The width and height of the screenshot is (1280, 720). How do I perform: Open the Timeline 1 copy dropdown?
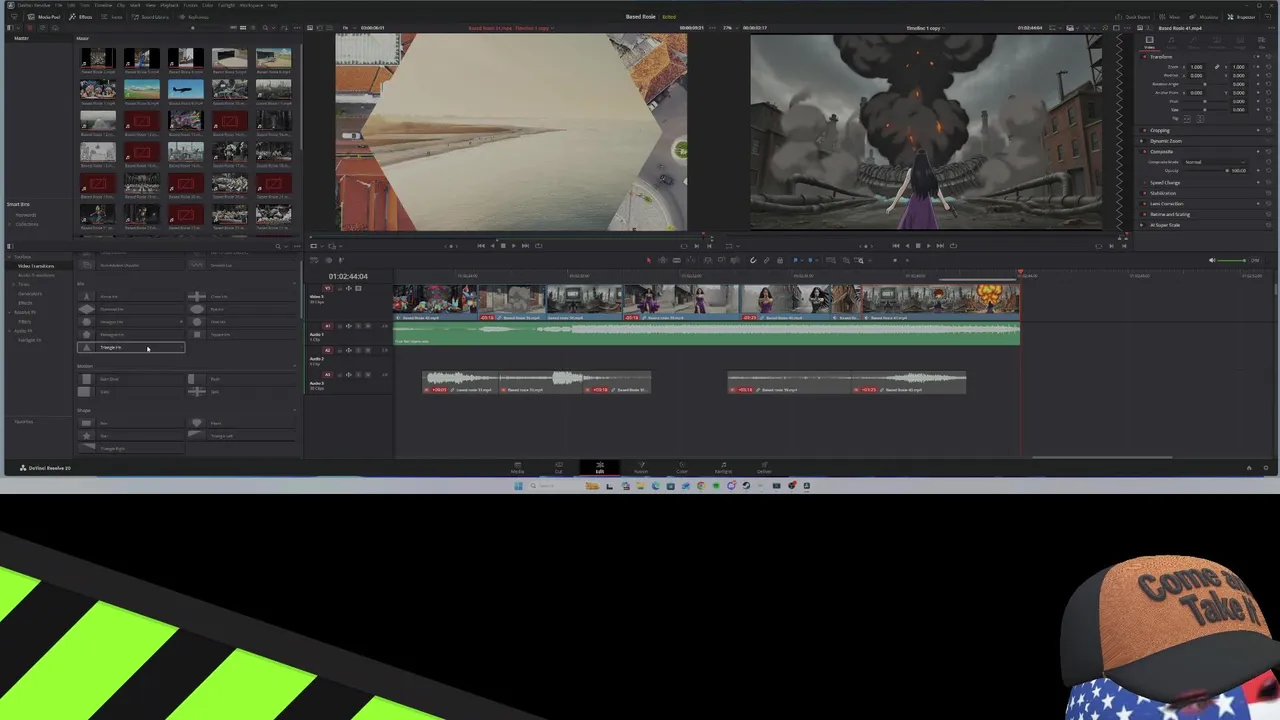pyautogui.click(x=926, y=28)
